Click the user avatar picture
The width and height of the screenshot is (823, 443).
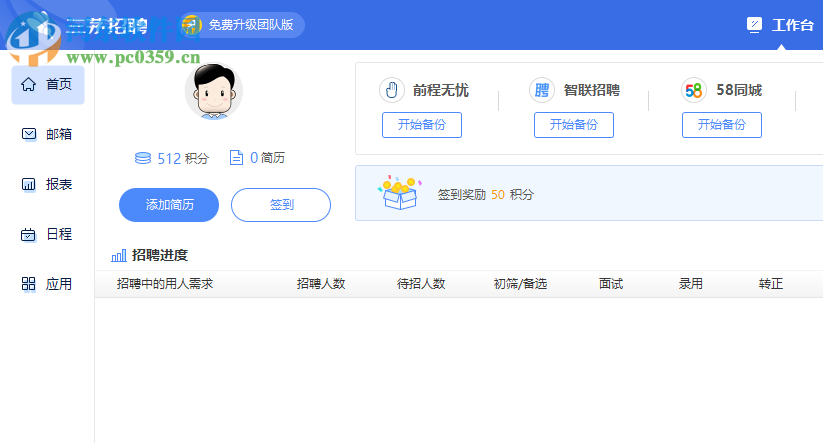coord(214,92)
